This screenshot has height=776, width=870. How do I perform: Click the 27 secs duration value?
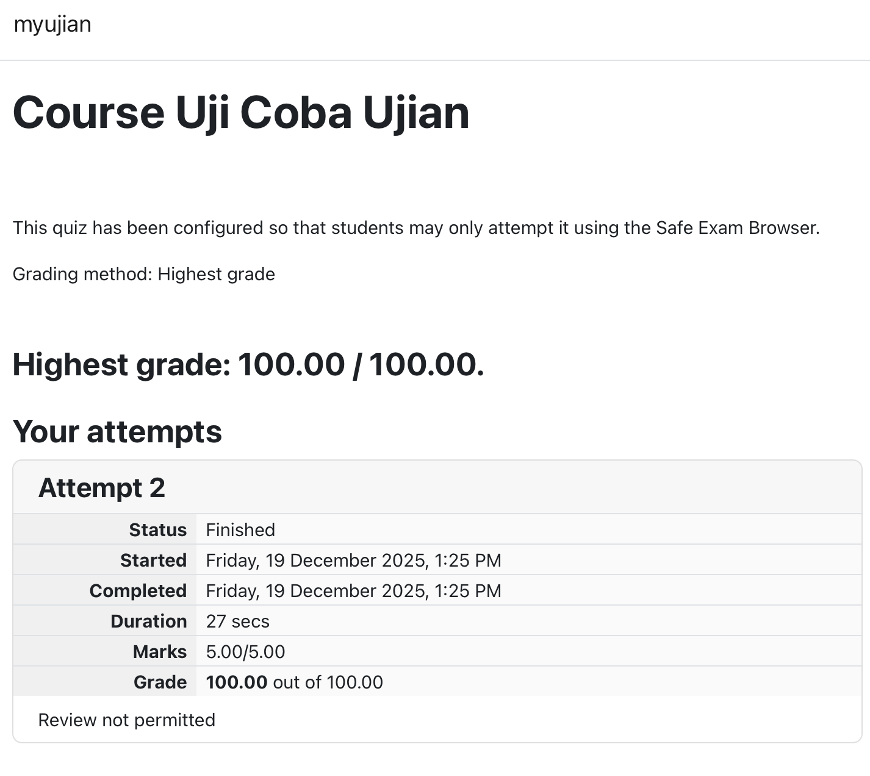(x=237, y=621)
